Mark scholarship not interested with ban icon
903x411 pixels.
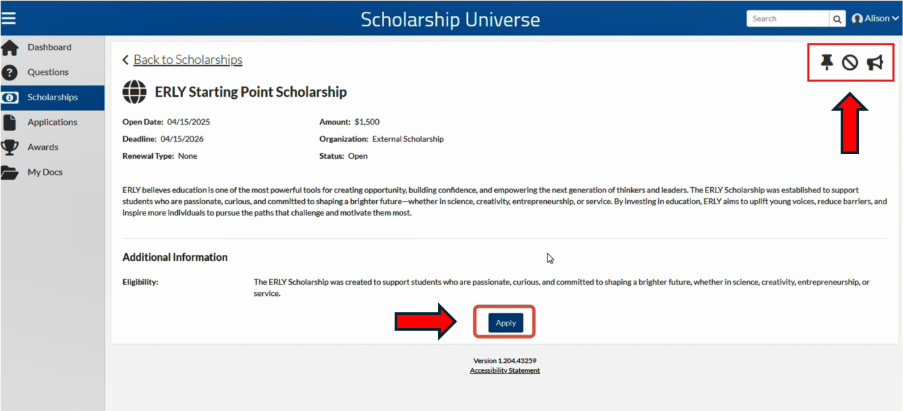tap(850, 62)
